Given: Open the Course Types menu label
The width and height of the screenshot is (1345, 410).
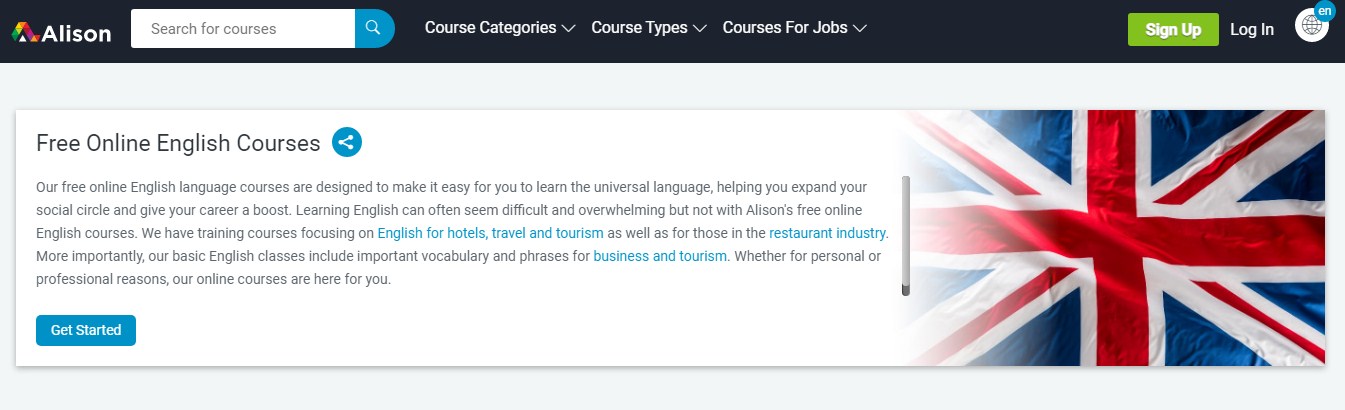Looking at the screenshot, I should tap(639, 28).
